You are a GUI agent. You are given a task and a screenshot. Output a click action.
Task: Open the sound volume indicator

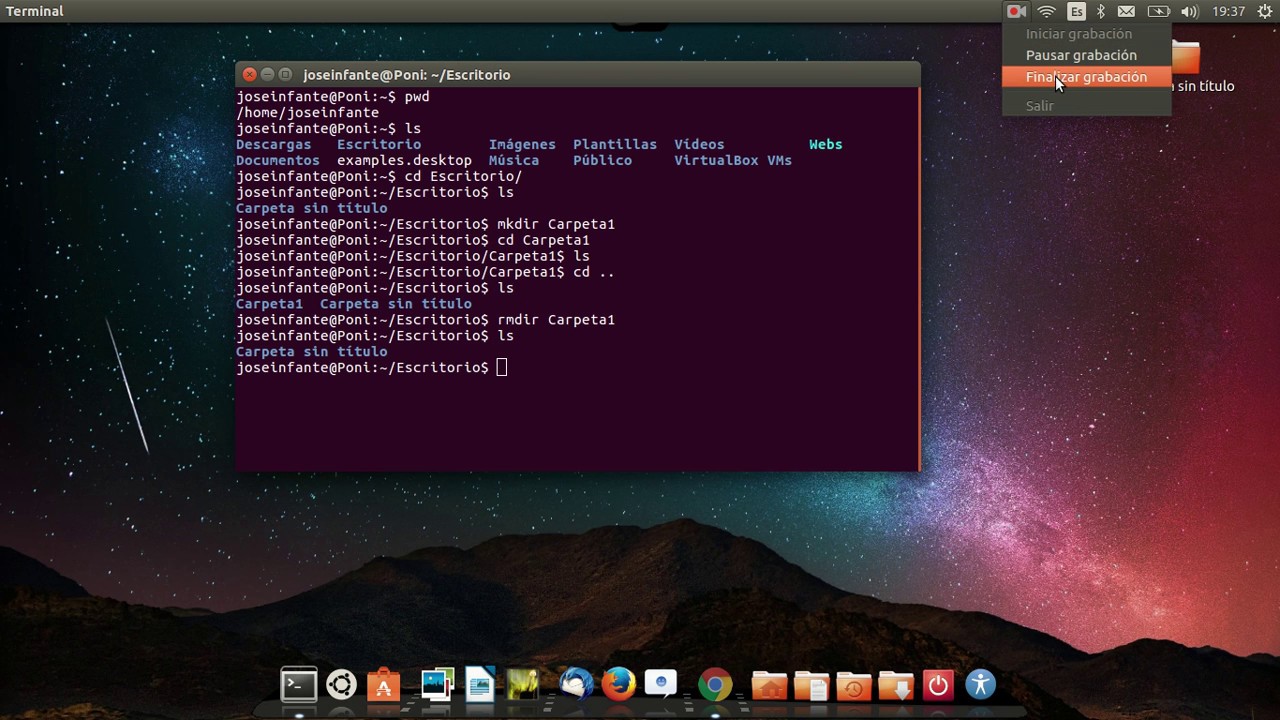(1189, 11)
